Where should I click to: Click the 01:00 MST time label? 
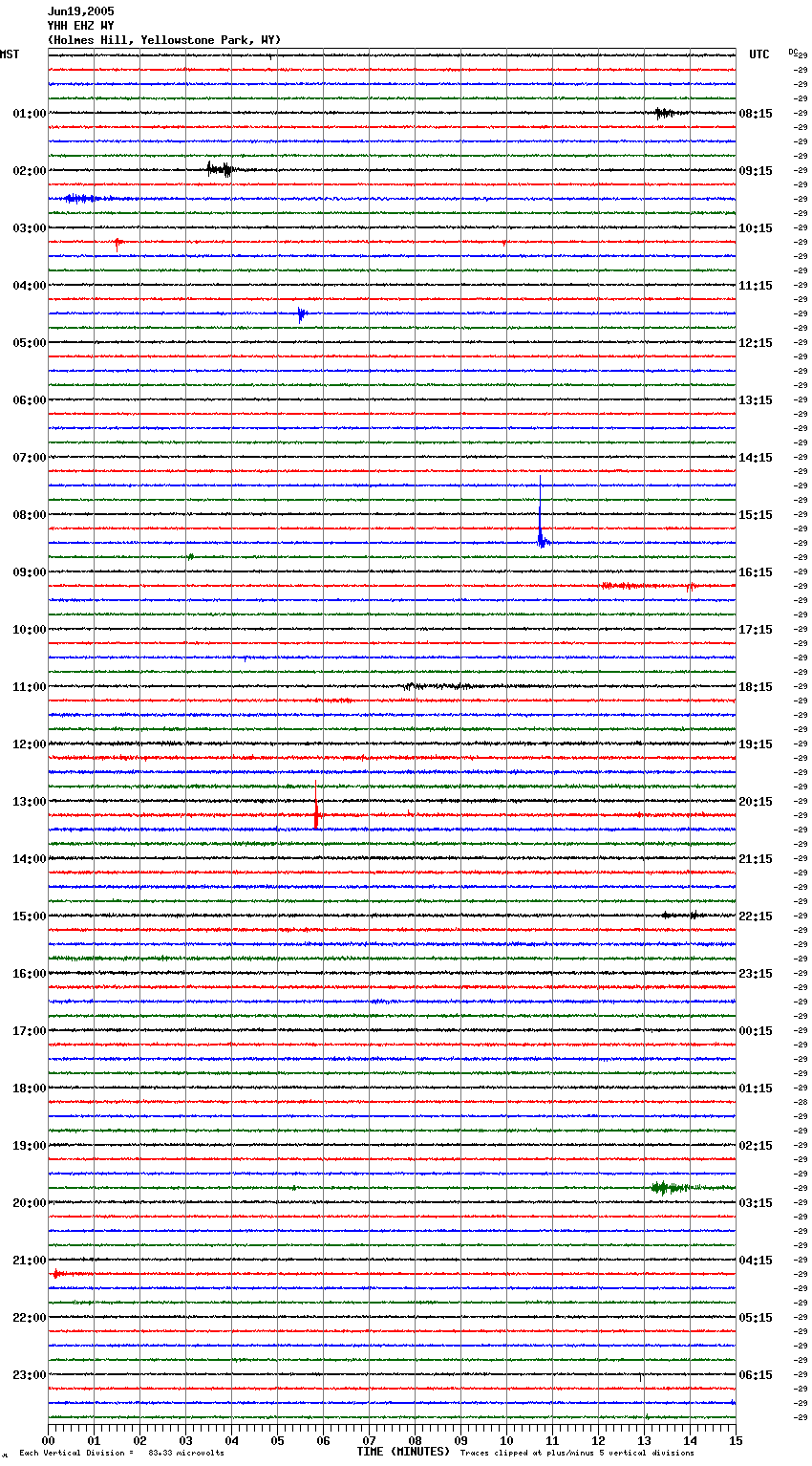[x=30, y=114]
